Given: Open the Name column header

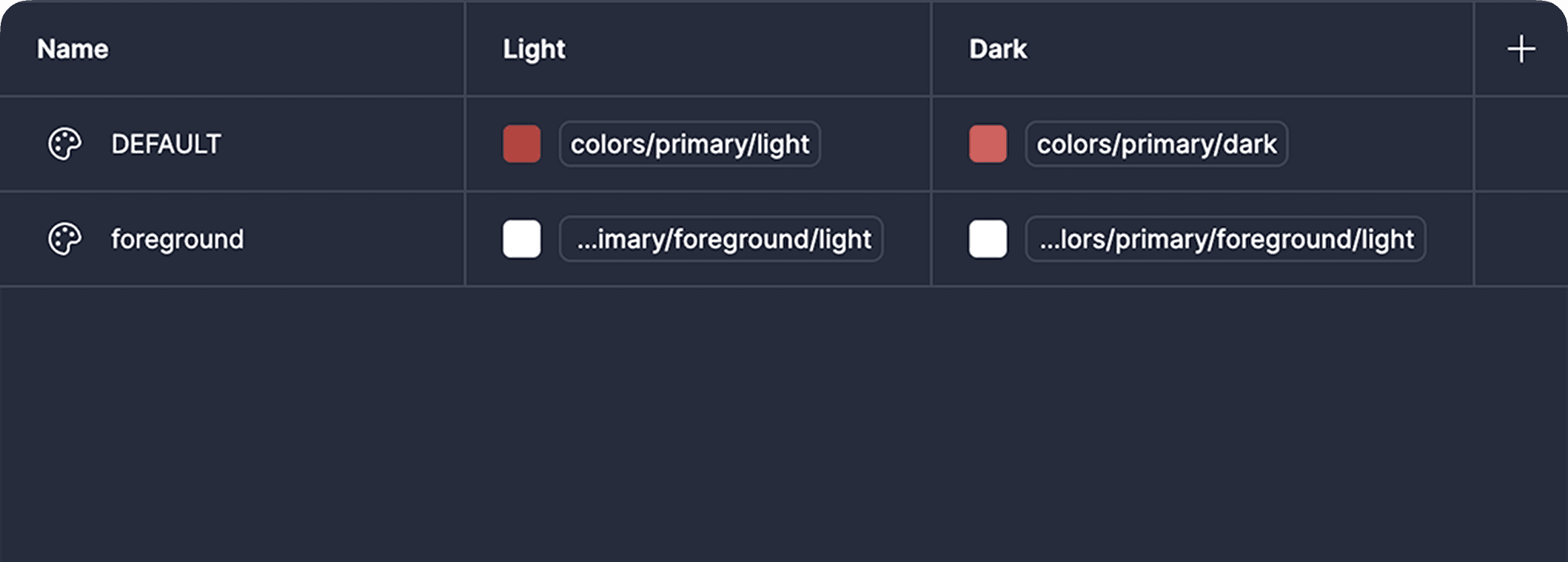Looking at the screenshot, I should pyautogui.click(x=71, y=49).
